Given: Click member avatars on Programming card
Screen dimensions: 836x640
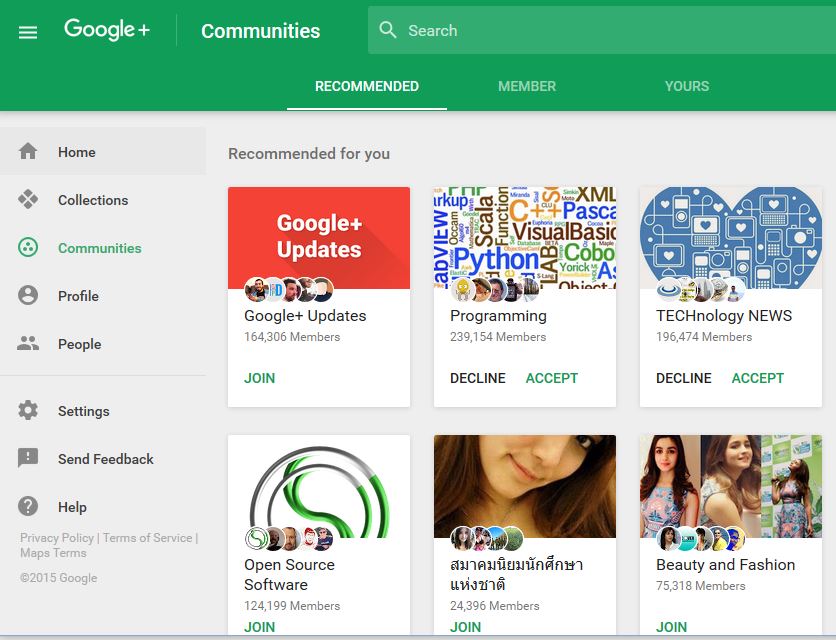Looking at the screenshot, I should pyautogui.click(x=495, y=290).
